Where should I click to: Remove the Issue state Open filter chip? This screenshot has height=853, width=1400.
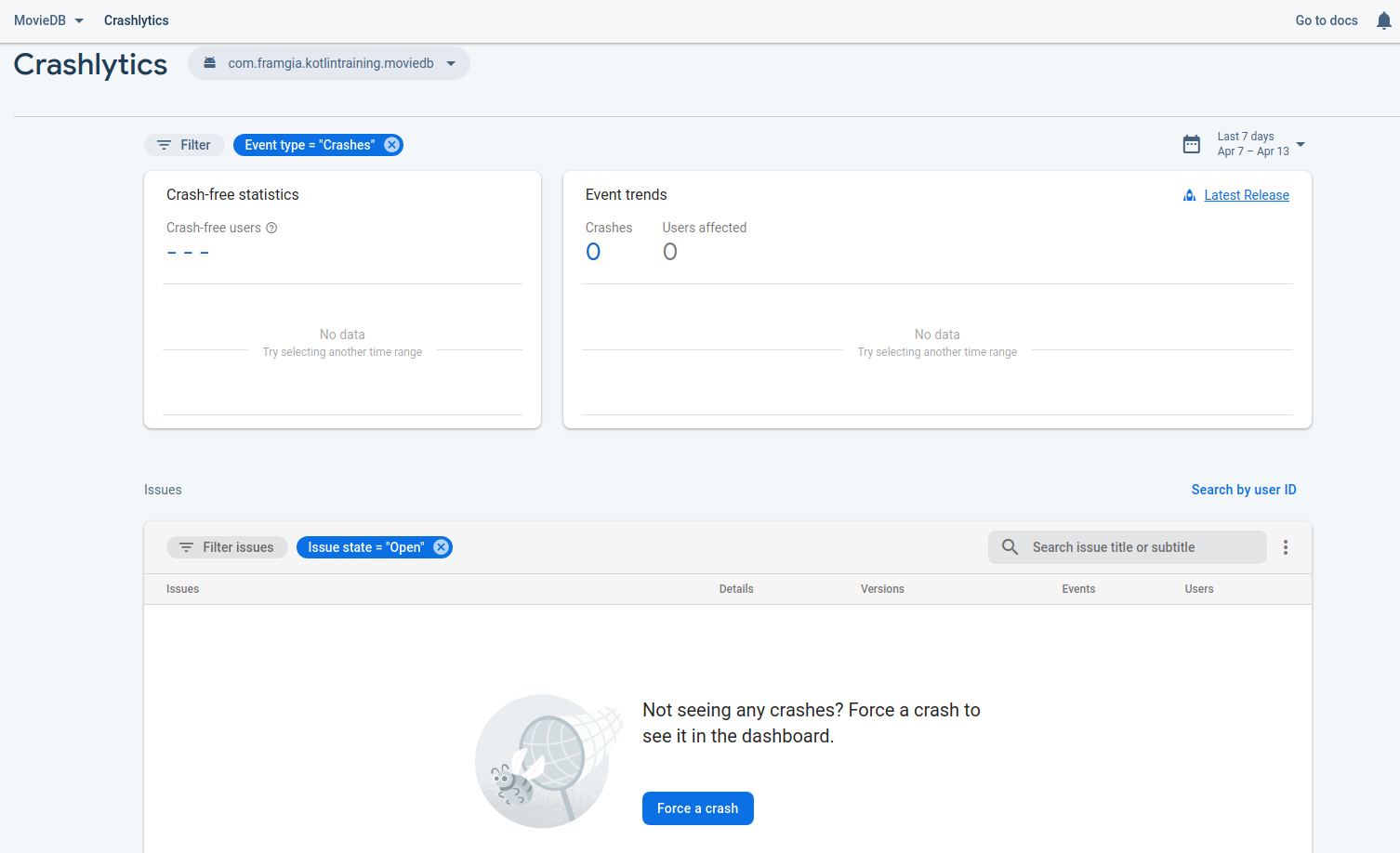[442, 547]
